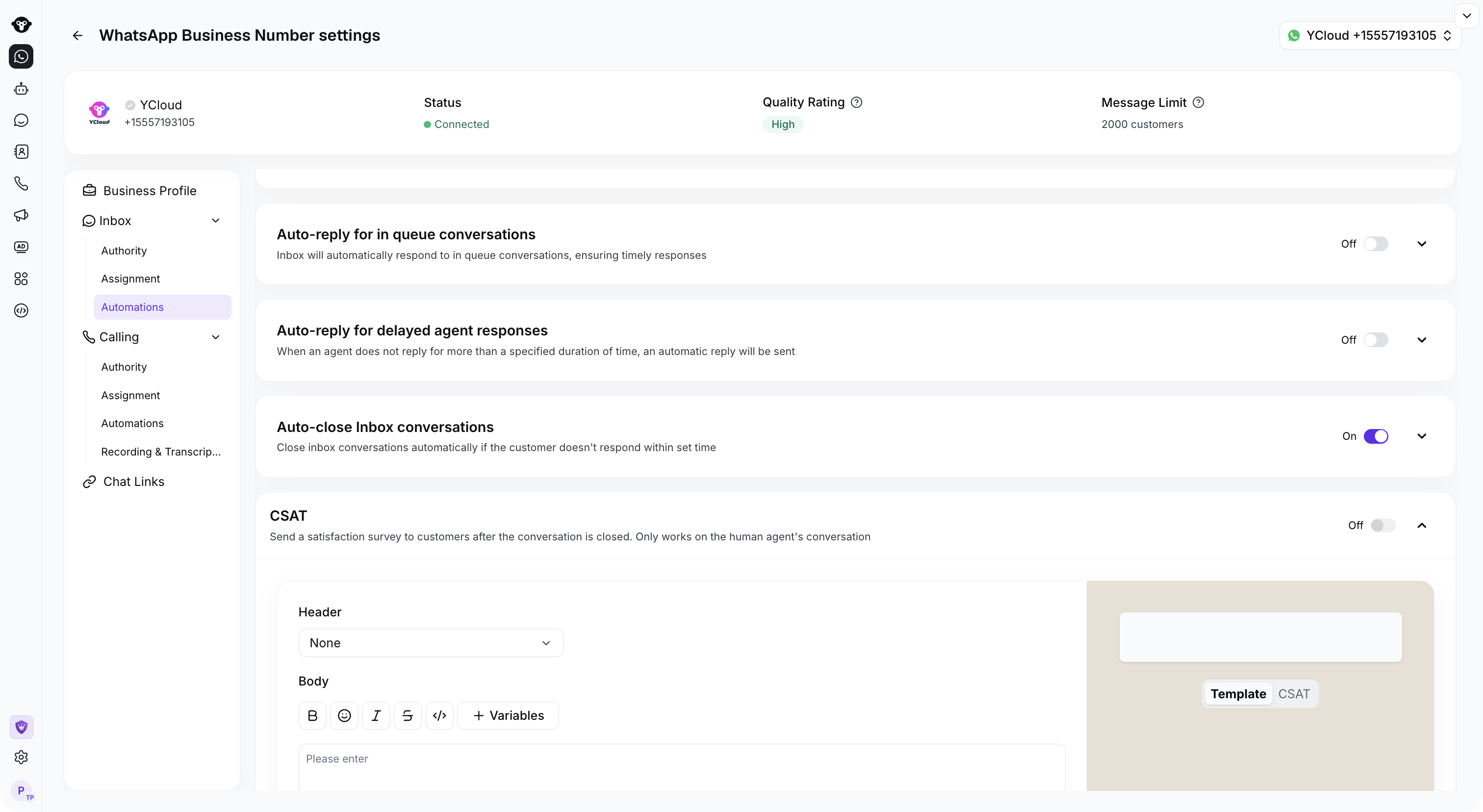Collapse the CSAT section
The height and width of the screenshot is (812, 1483).
click(1421, 526)
